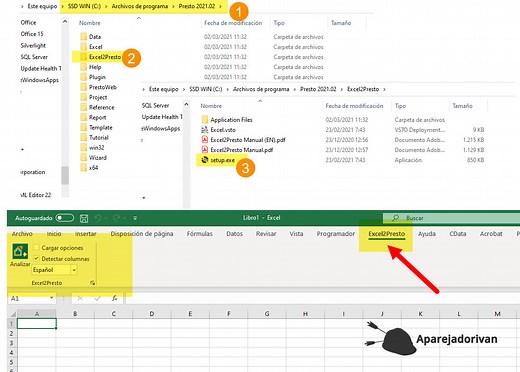Select Silverlight in the left navigation pane
520x372 pixels.
click(x=33, y=45)
